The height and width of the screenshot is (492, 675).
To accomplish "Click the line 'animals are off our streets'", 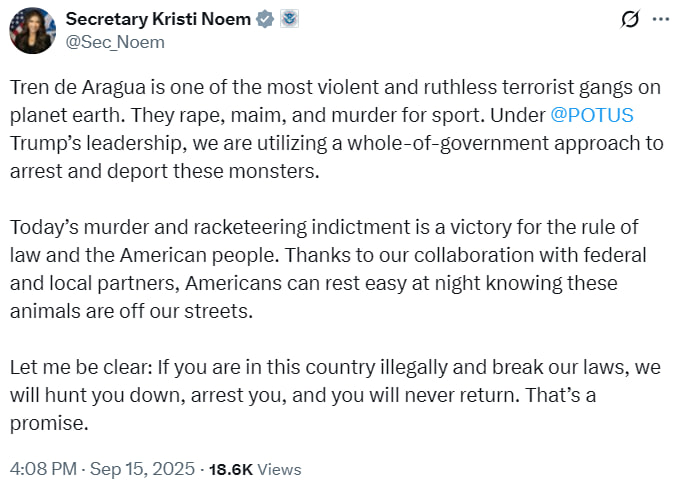I will pyautogui.click(x=131, y=311).
